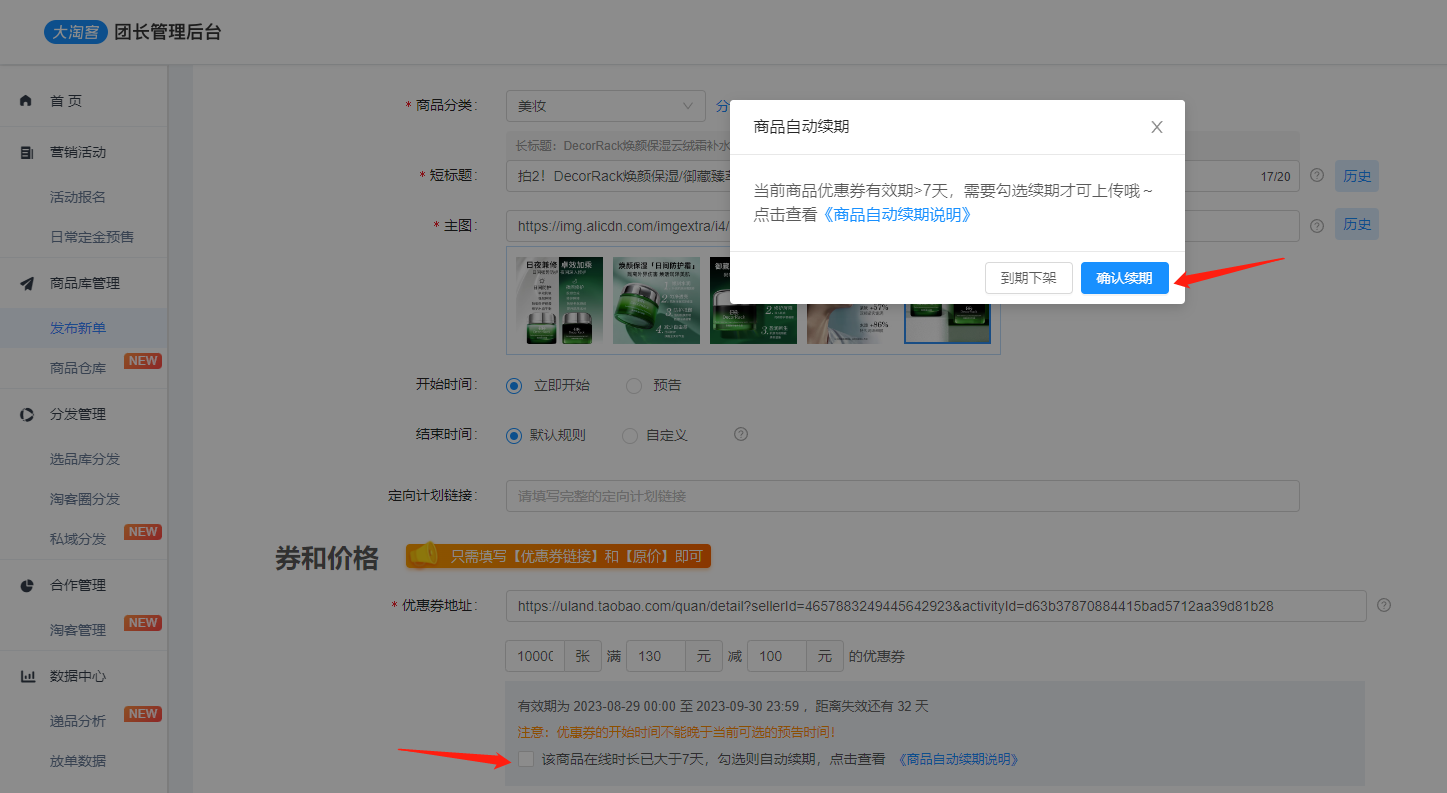Image resolution: width=1447 pixels, height=793 pixels.
Task: Click the 商品库管理 paper plane icon
Action: (27, 284)
